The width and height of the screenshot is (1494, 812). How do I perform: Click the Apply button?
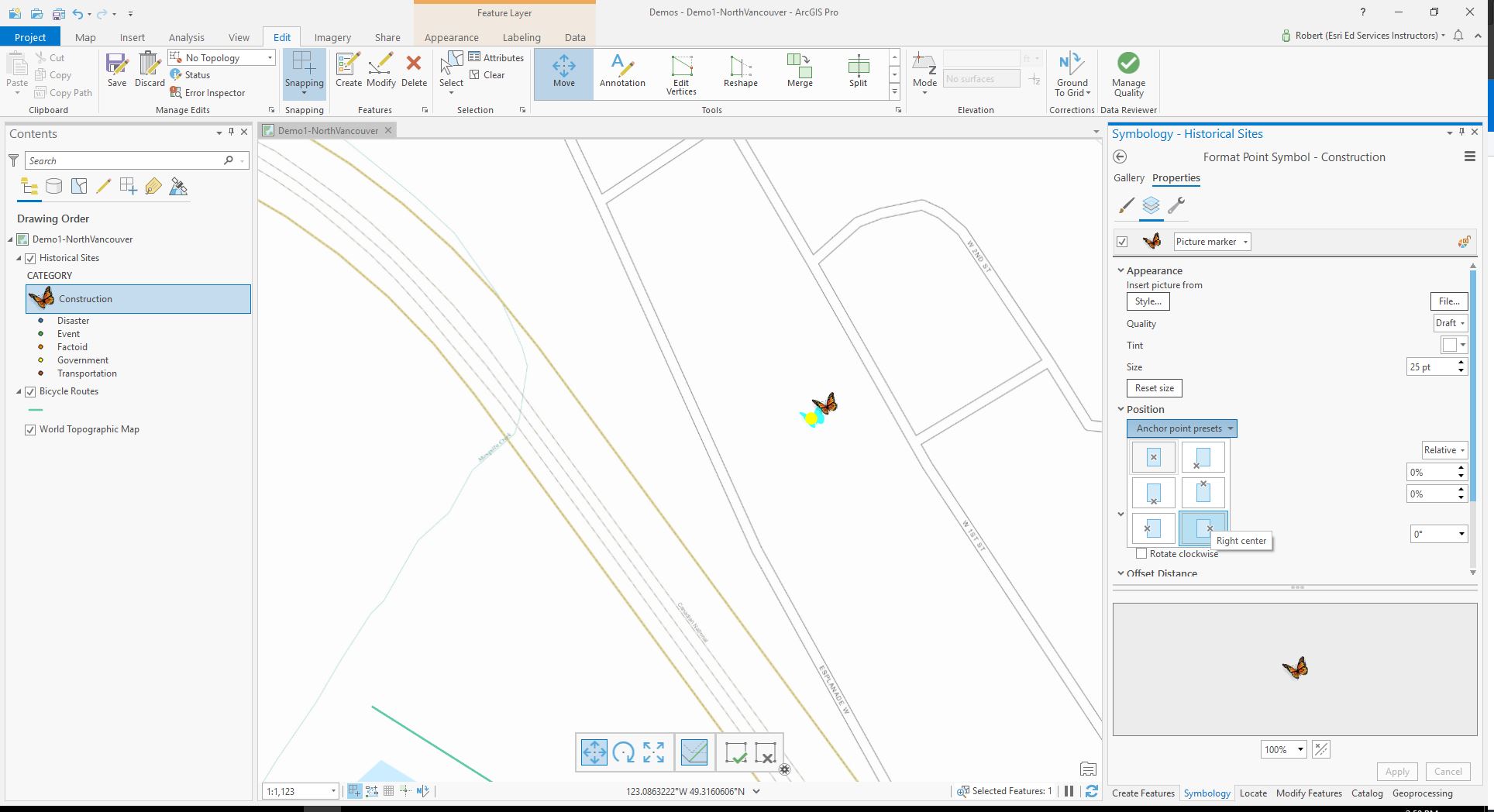(x=1396, y=771)
